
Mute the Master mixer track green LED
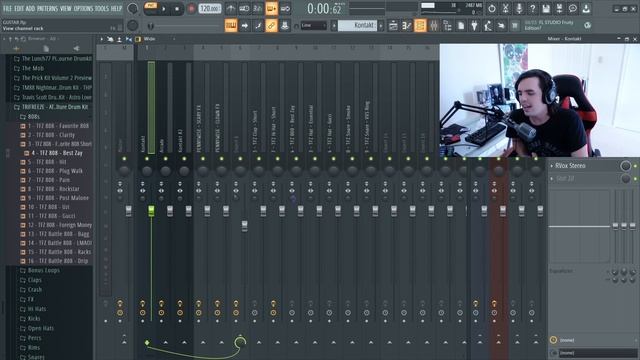pyautogui.click(x=124, y=159)
